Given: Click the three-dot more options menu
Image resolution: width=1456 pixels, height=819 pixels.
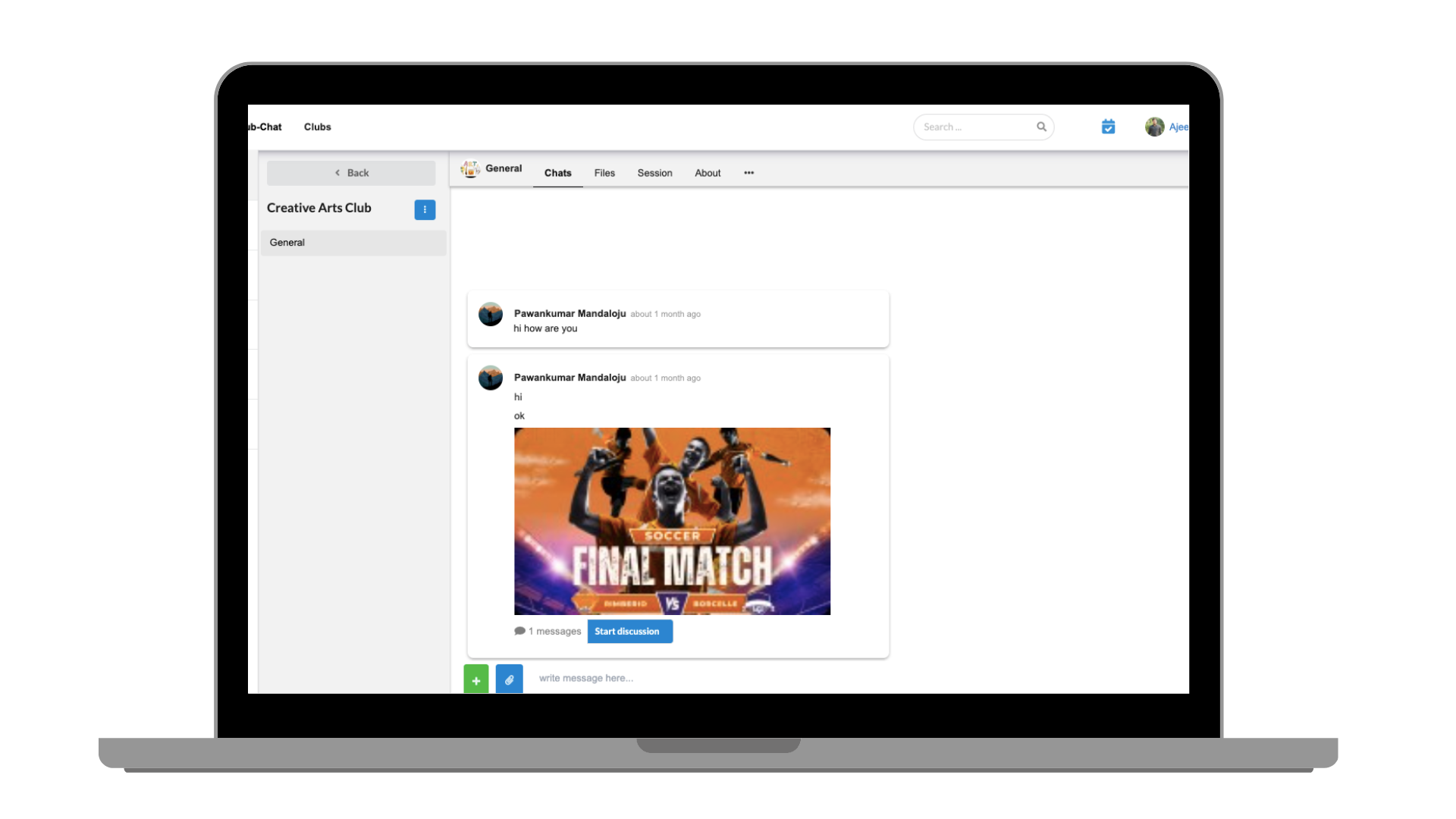Looking at the screenshot, I should pos(749,172).
